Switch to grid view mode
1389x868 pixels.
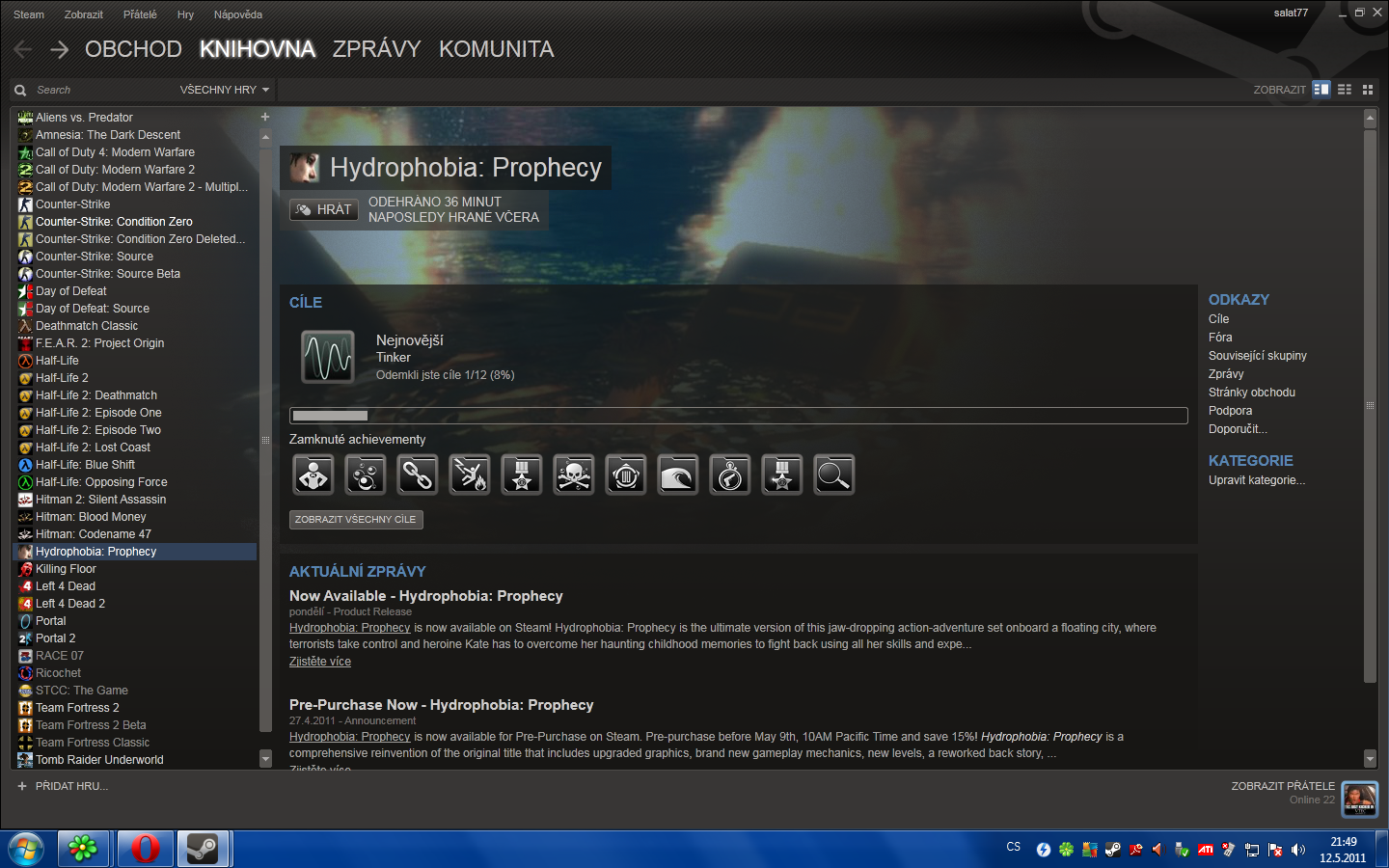(1368, 90)
